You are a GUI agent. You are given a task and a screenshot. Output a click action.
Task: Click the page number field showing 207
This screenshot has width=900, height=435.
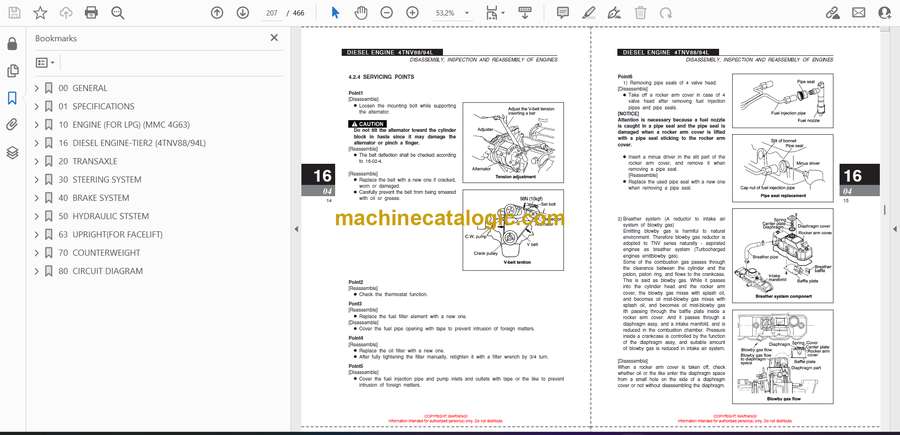tap(271, 13)
